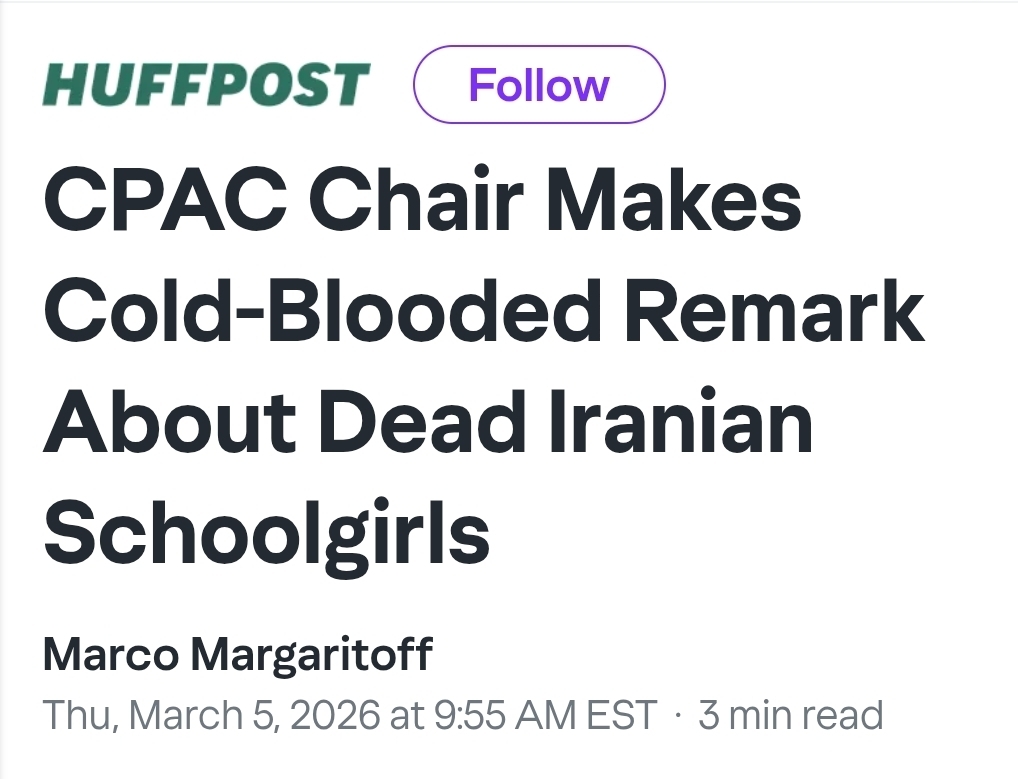Click the Cold-Blooded Remark headline line
This screenshot has height=779, width=1018.
pos(482,310)
